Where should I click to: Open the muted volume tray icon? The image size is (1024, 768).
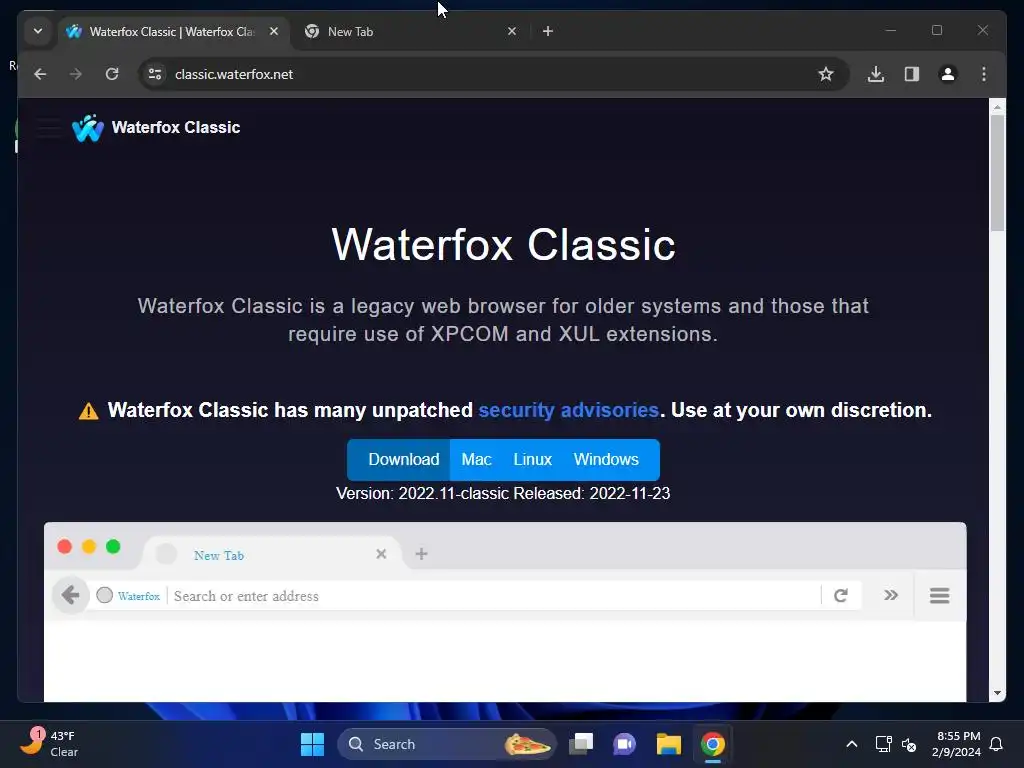click(908, 744)
